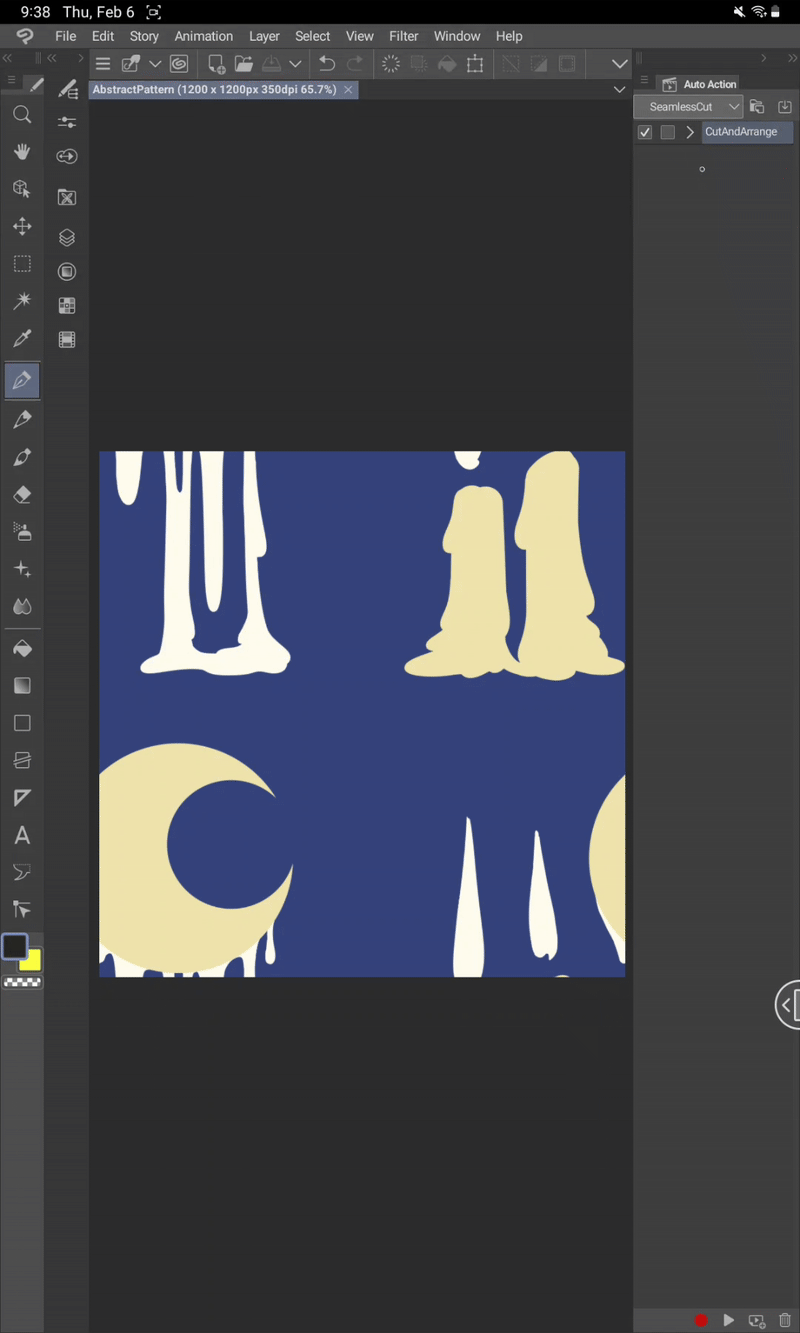Select the Auto select magic wand tool
Image resolution: width=800 pixels, height=1333 pixels.
click(22, 301)
